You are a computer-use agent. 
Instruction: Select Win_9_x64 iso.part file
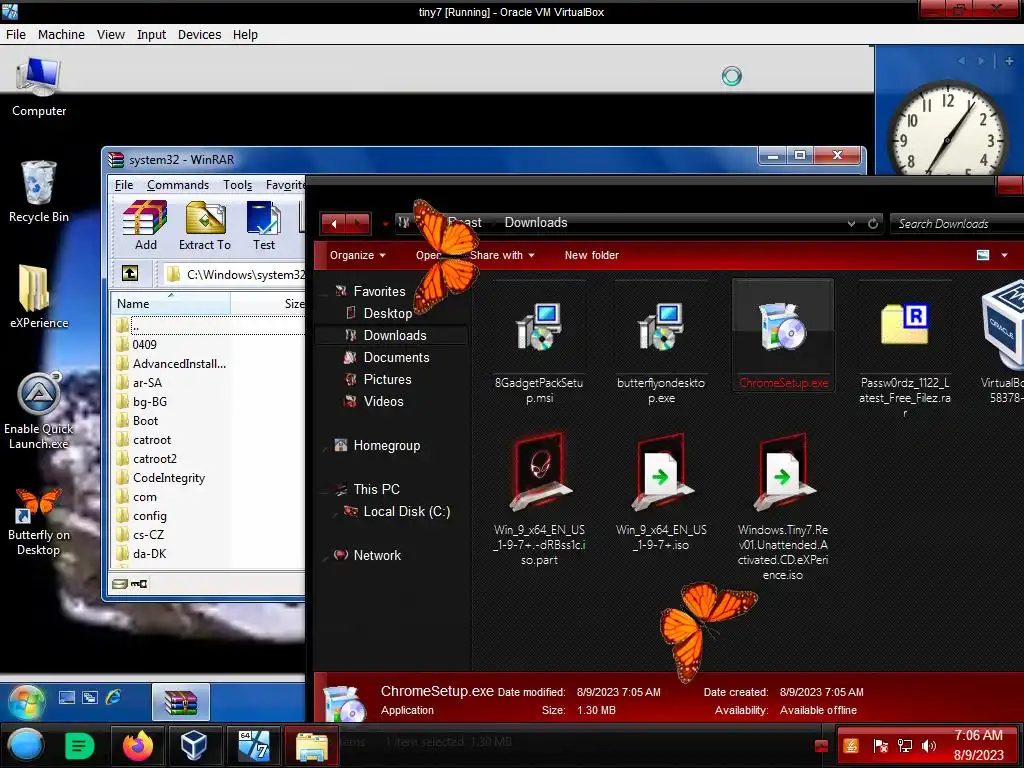(x=539, y=500)
